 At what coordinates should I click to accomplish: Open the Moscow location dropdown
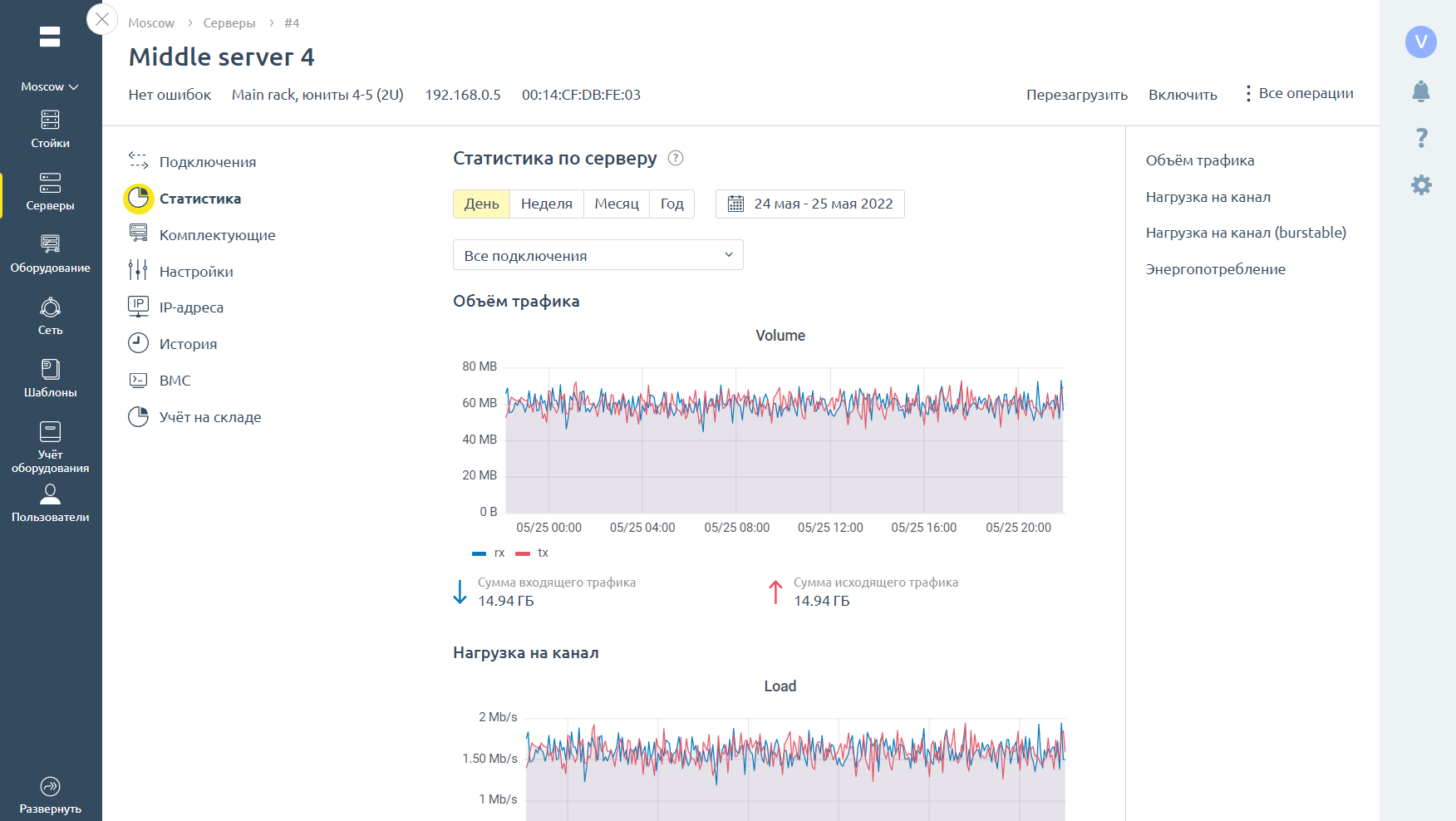pos(50,86)
